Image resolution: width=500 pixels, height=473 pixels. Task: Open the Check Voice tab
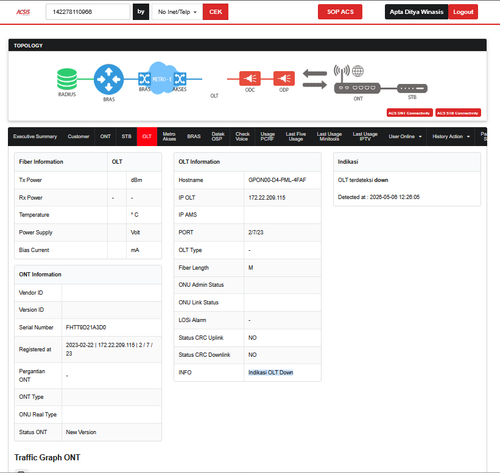click(242, 137)
